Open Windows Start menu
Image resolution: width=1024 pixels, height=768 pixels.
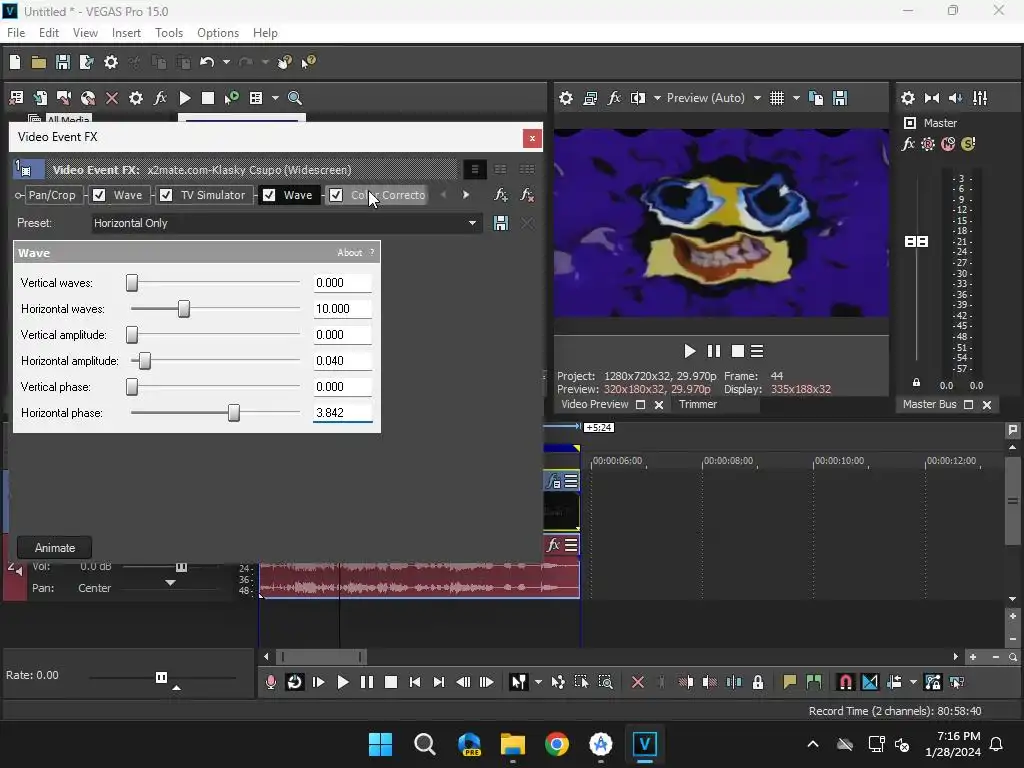click(380, 744)
